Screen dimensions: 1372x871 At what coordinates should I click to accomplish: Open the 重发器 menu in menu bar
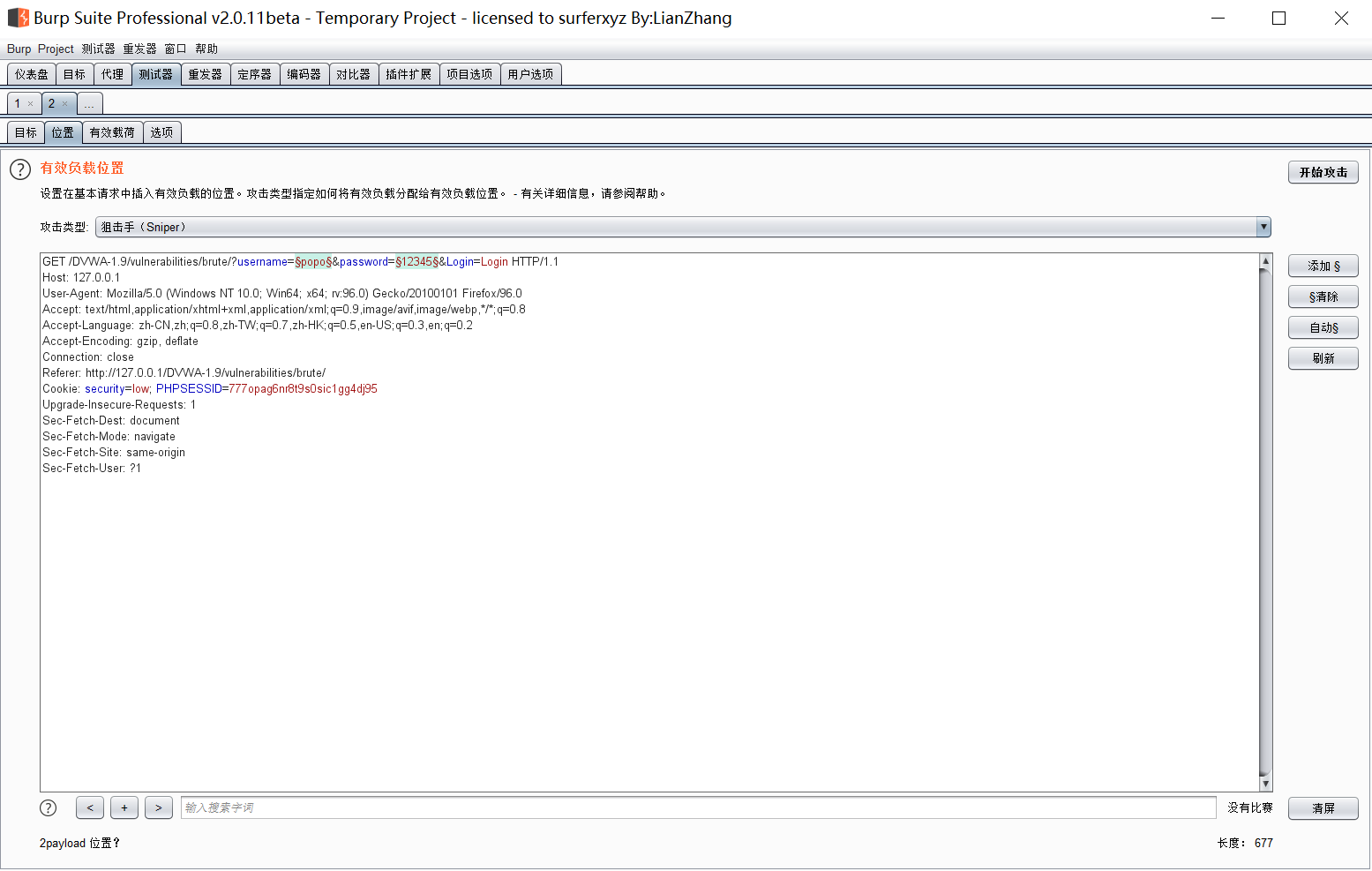coord(139,49)
